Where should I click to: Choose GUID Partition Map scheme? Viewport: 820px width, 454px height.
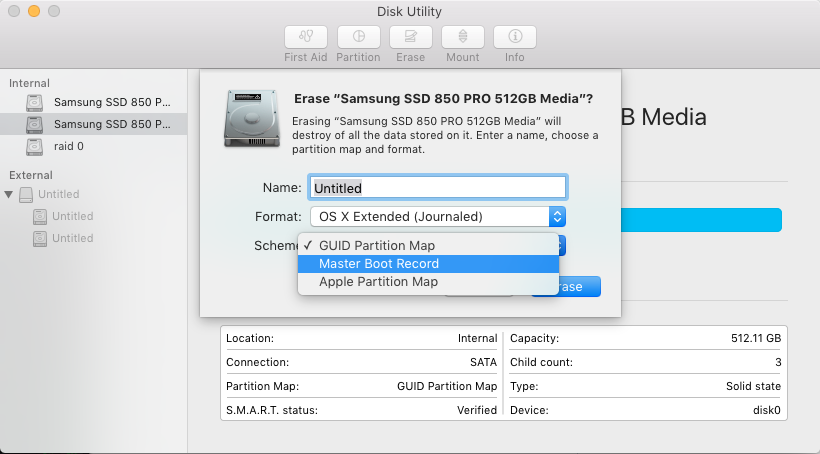click(428, 246)
